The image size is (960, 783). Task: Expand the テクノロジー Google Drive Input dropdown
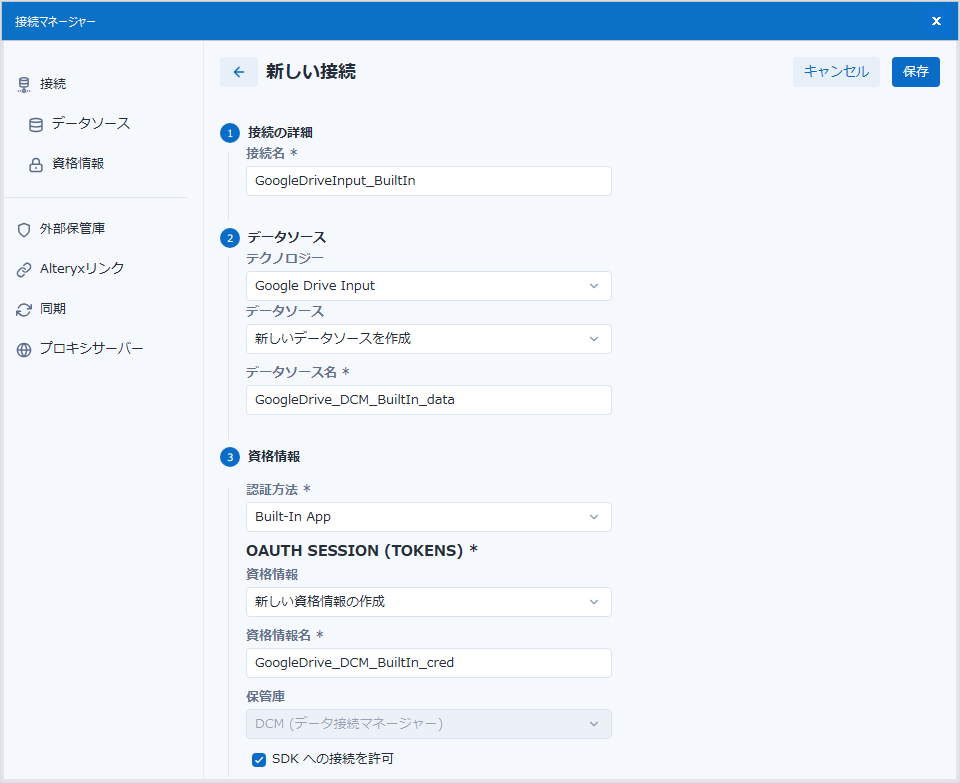pos(428,286)
